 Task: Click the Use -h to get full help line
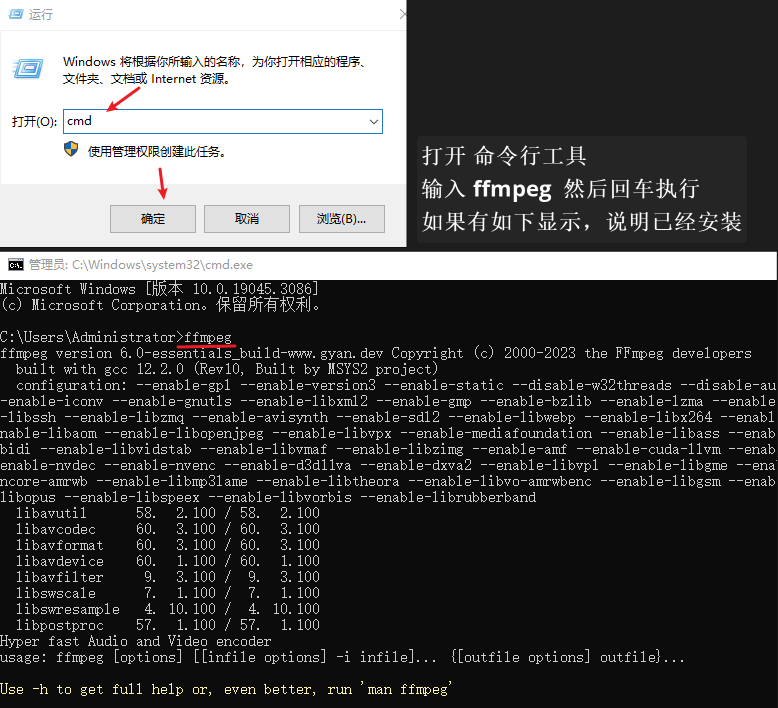(226, 689)
